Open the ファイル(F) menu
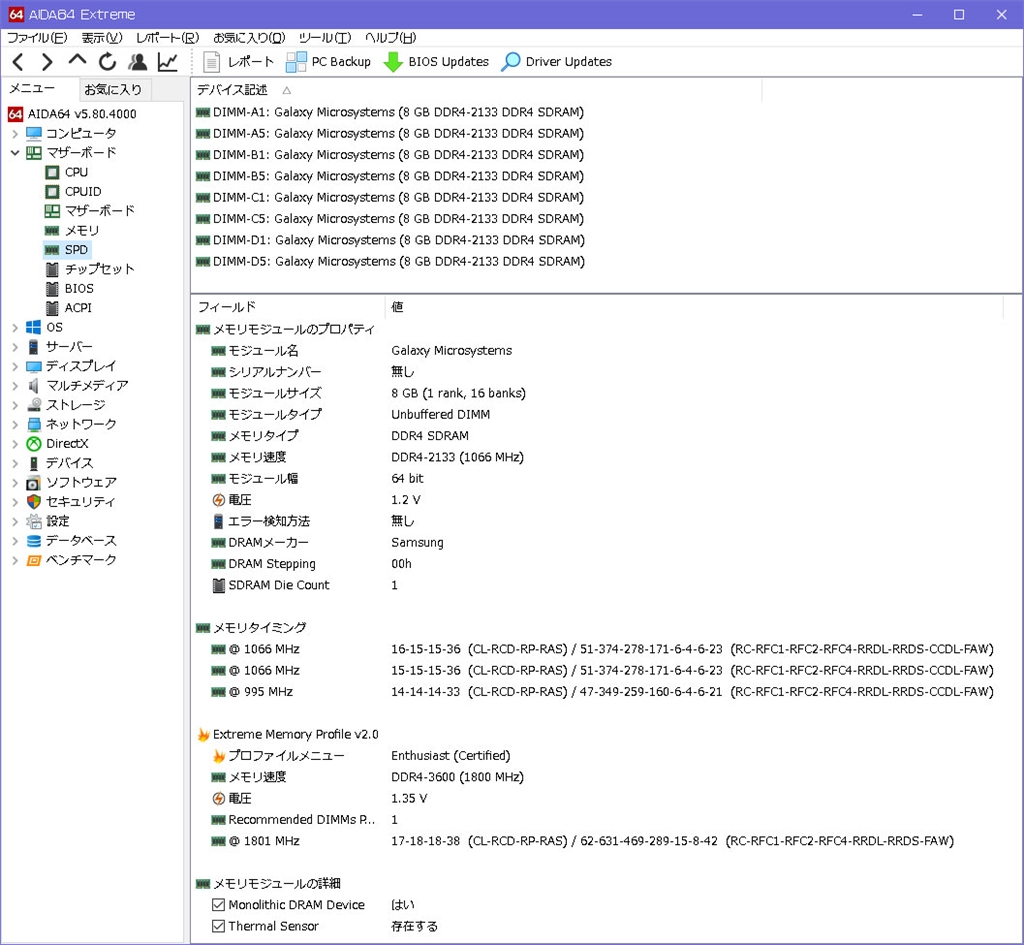 click(x=37, y=38)
